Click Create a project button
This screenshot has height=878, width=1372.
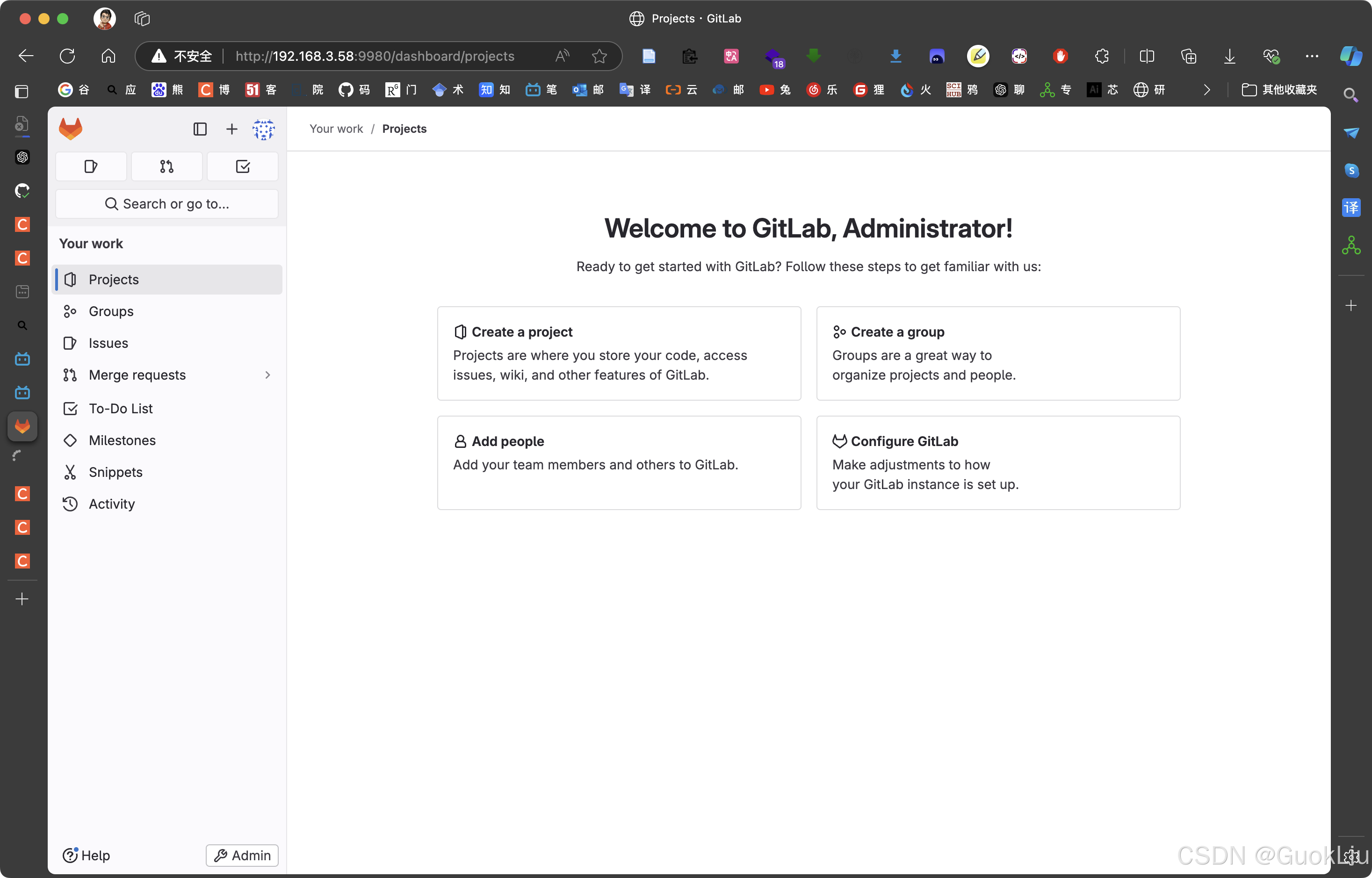click(x=619, y=331)
